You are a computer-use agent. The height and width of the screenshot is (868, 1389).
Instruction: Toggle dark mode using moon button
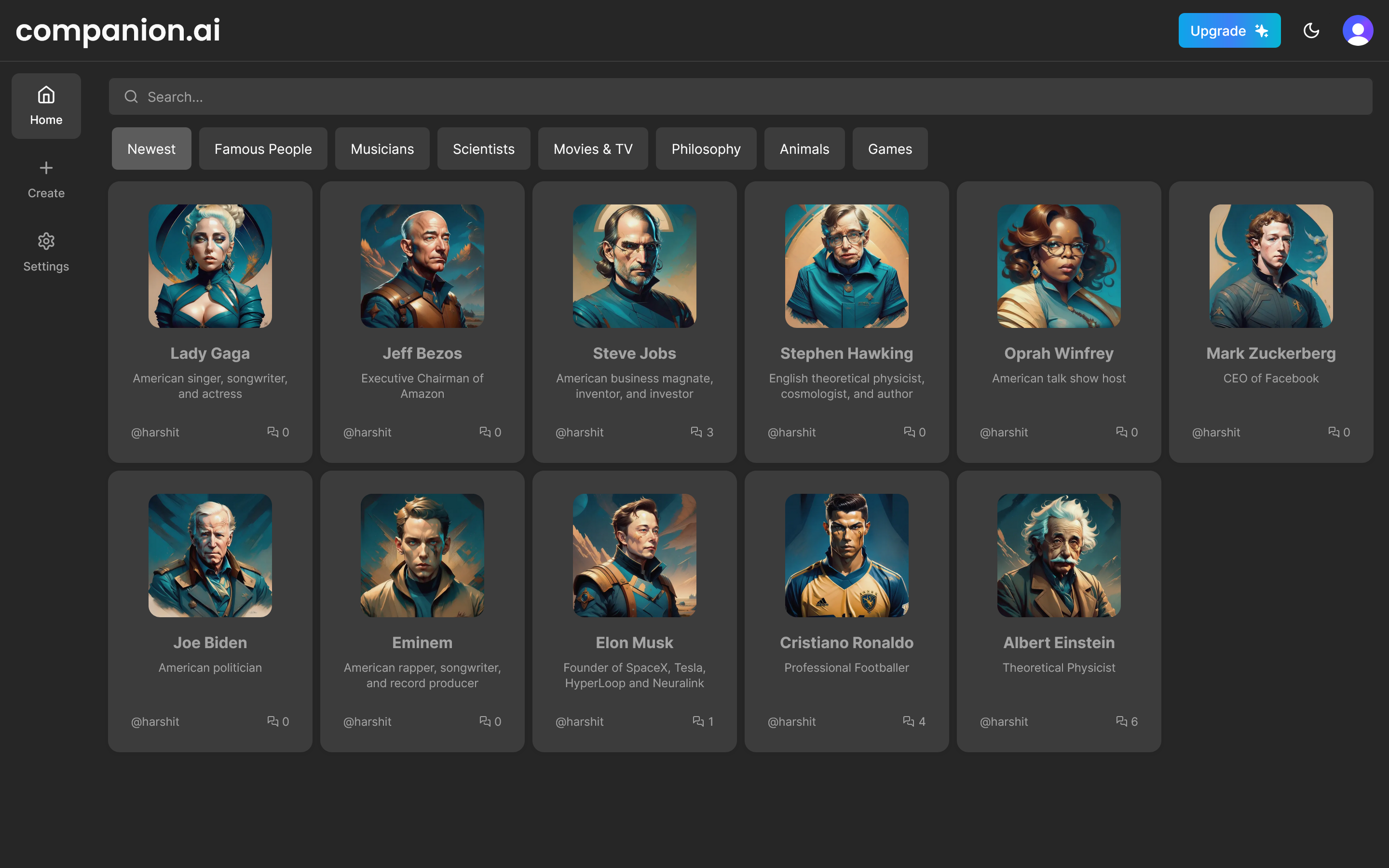(1311, 30)
